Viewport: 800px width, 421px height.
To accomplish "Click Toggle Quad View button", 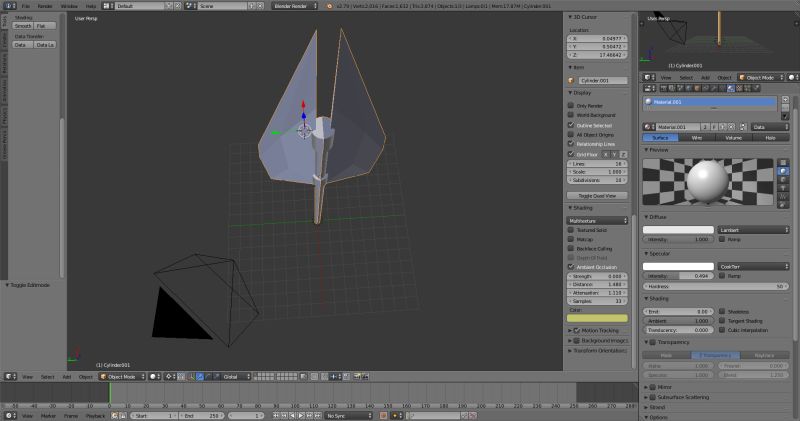I will [x=597, y=195].
